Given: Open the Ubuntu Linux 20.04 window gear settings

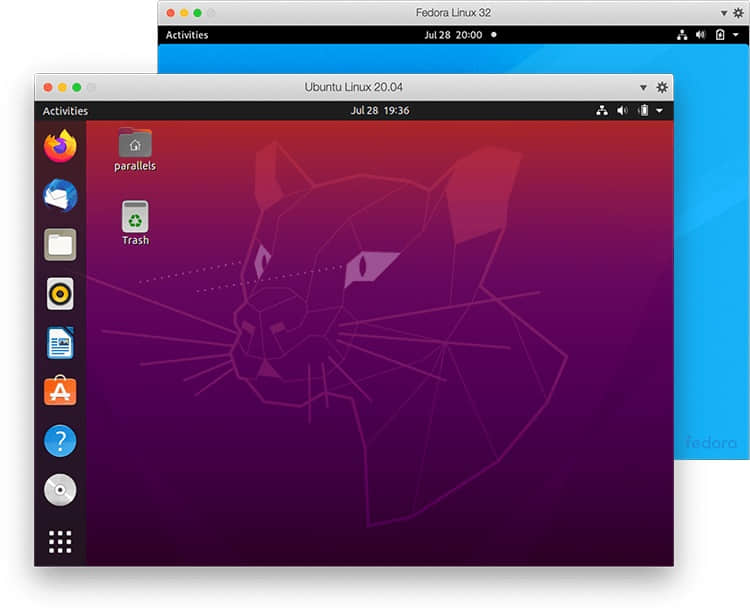Looking at the screenshot, I should [x=662, y=88].
